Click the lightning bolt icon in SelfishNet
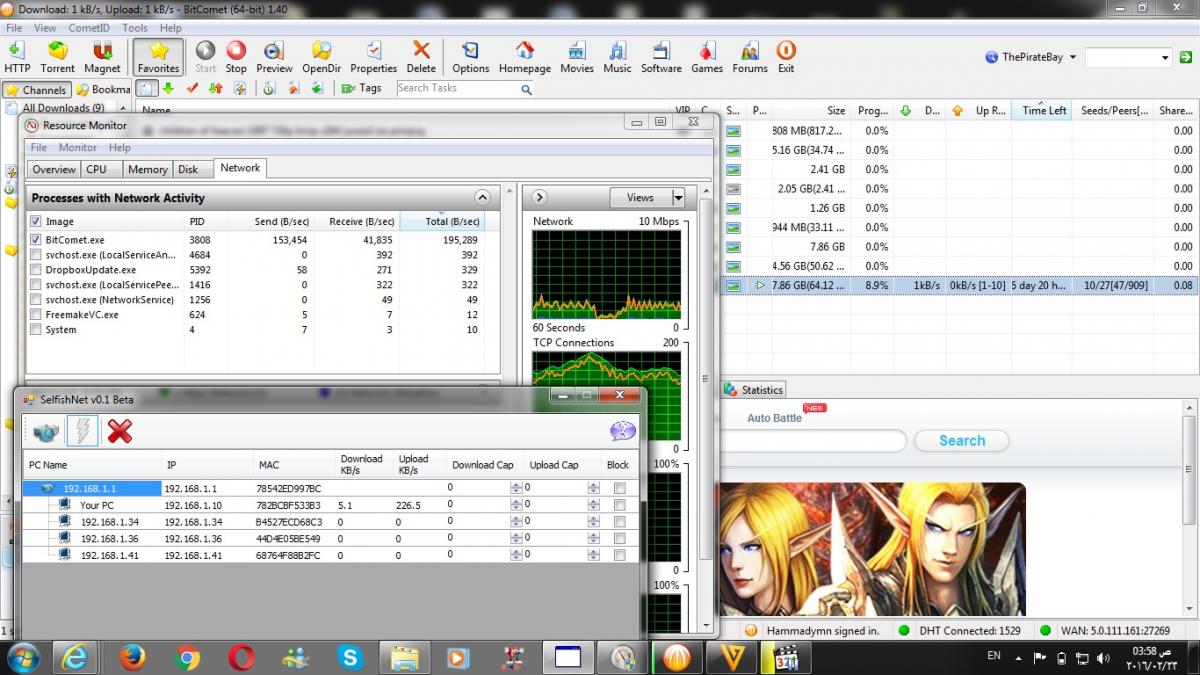This screenshot has width=1200, height=675. (82, 432)
